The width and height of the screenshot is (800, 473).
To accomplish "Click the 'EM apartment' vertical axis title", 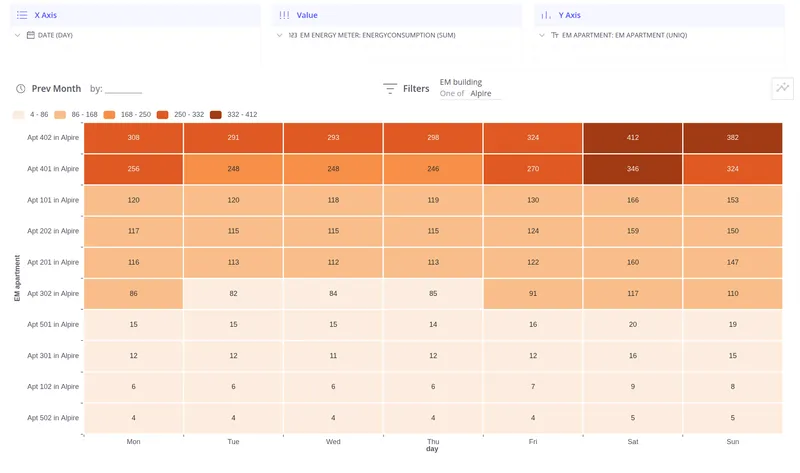I will (x=17, y=278).
